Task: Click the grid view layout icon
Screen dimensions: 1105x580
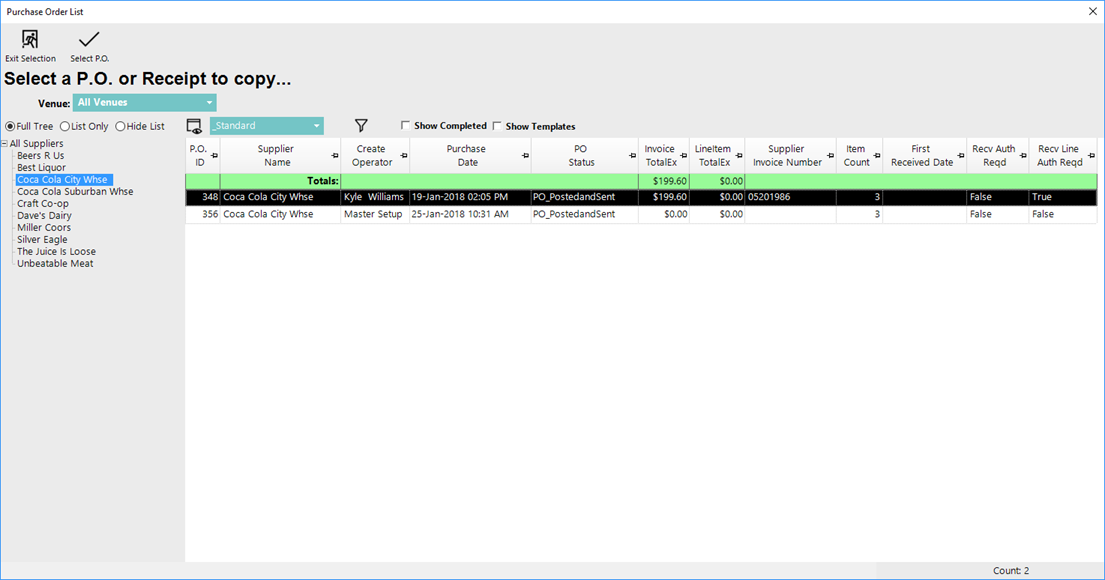Action: [x=195, y=126]
